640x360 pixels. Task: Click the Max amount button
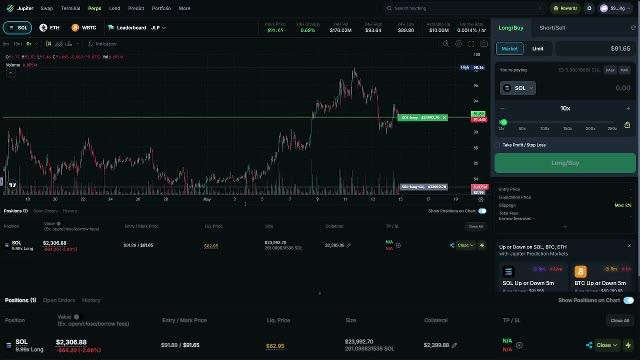pos(624,70)
